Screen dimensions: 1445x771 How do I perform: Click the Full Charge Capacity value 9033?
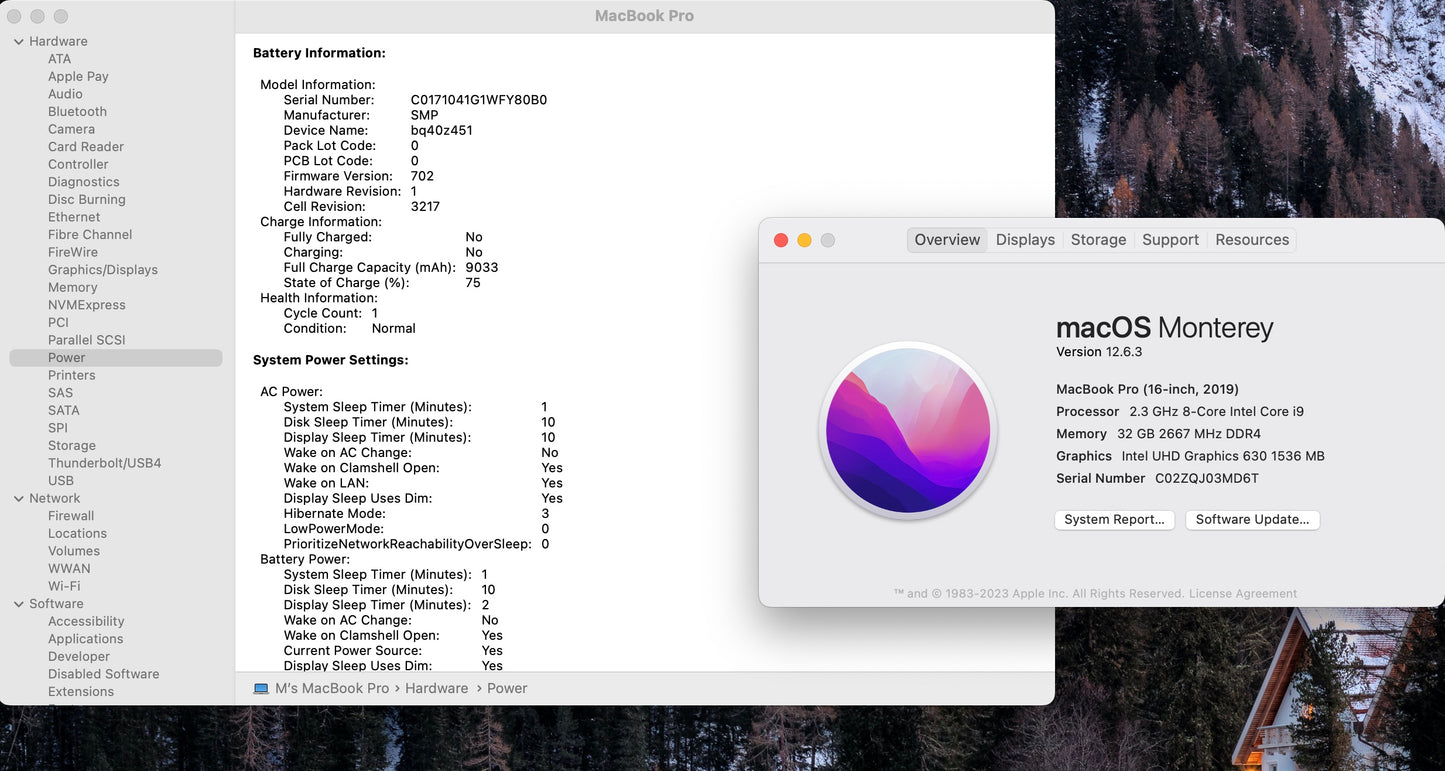pos(482,267)
